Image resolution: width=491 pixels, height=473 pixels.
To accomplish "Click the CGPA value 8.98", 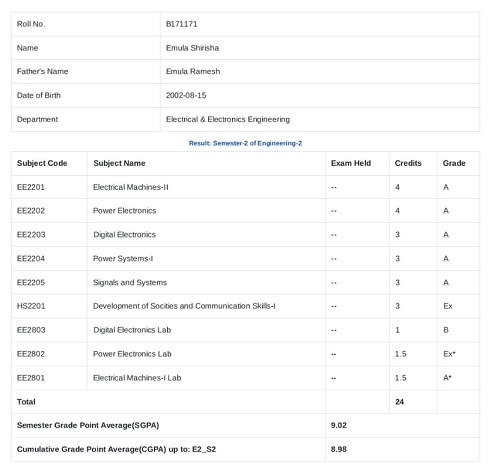I will pos(339,449).
